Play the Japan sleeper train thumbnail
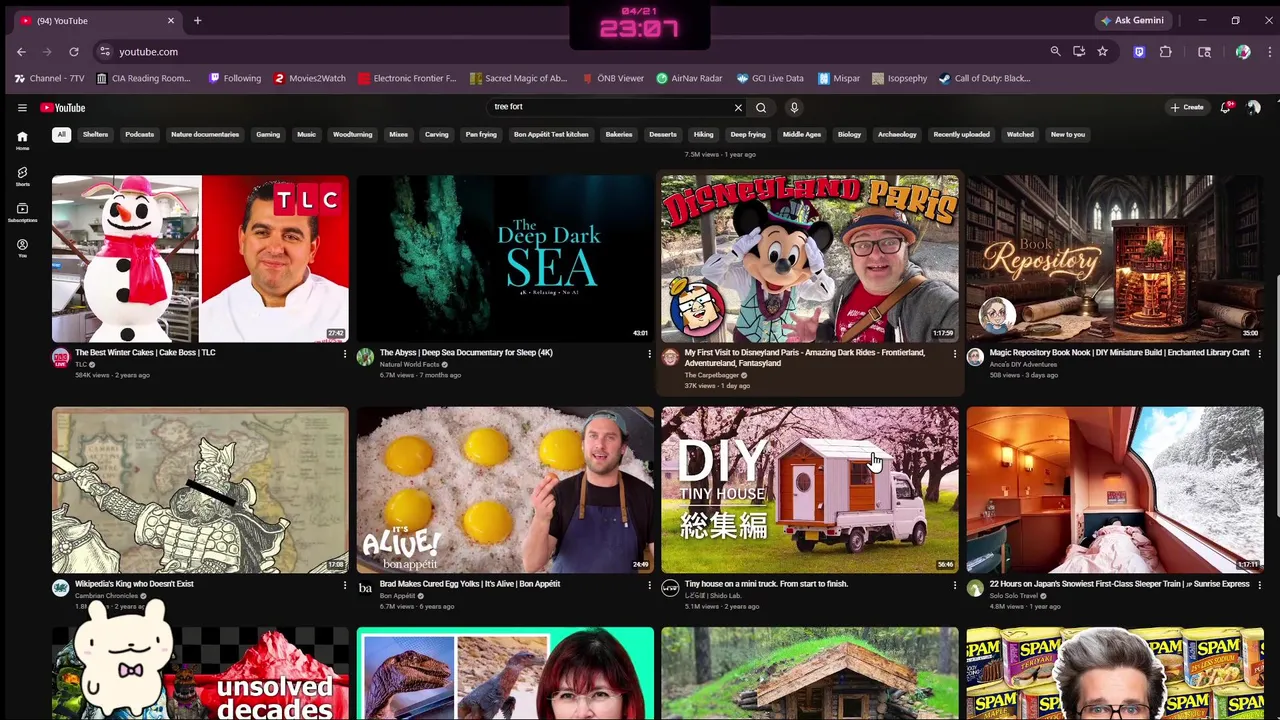The image size is (1280, 720). click(1115, 490)
